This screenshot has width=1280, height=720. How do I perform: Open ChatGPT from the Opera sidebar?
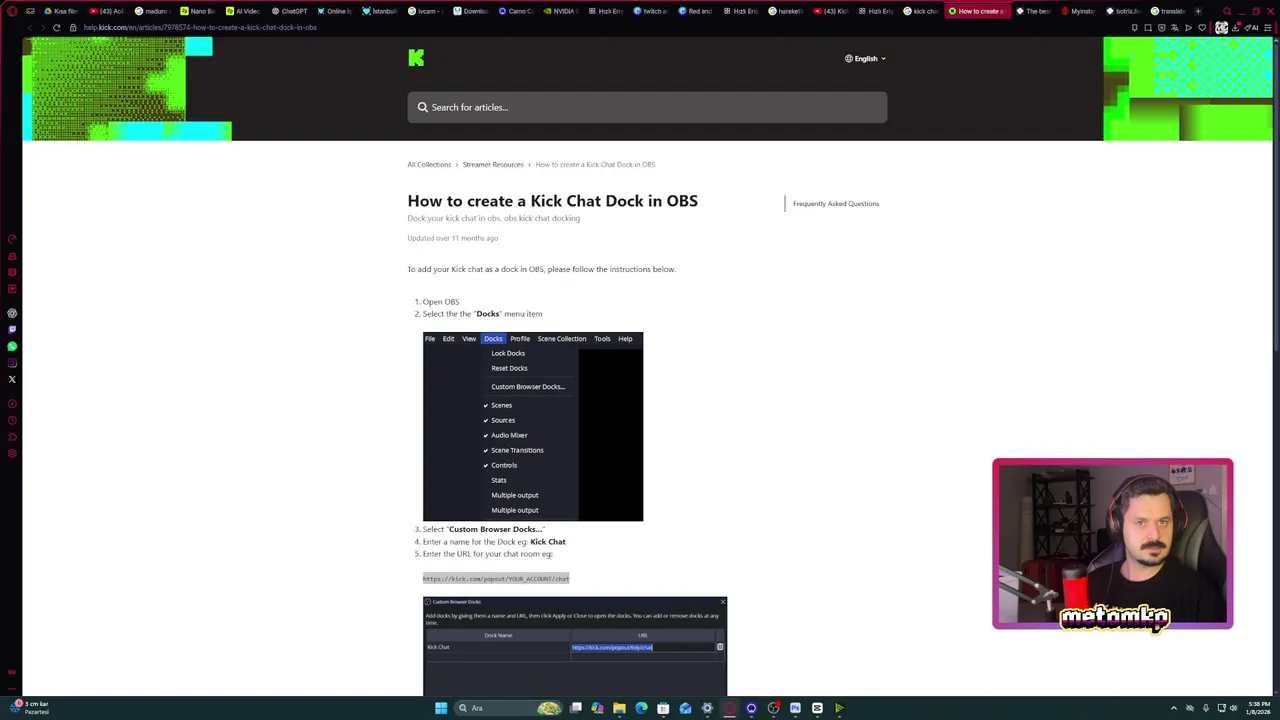pos(12,313)
